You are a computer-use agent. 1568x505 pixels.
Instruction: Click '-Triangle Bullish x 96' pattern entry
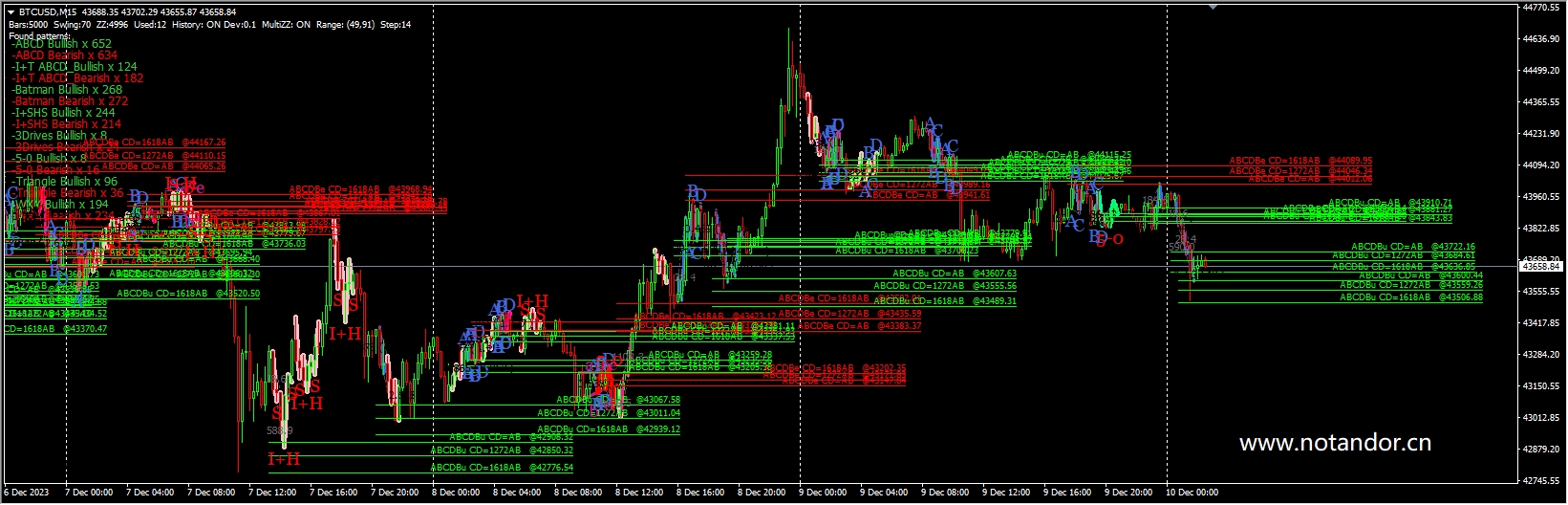65,182
